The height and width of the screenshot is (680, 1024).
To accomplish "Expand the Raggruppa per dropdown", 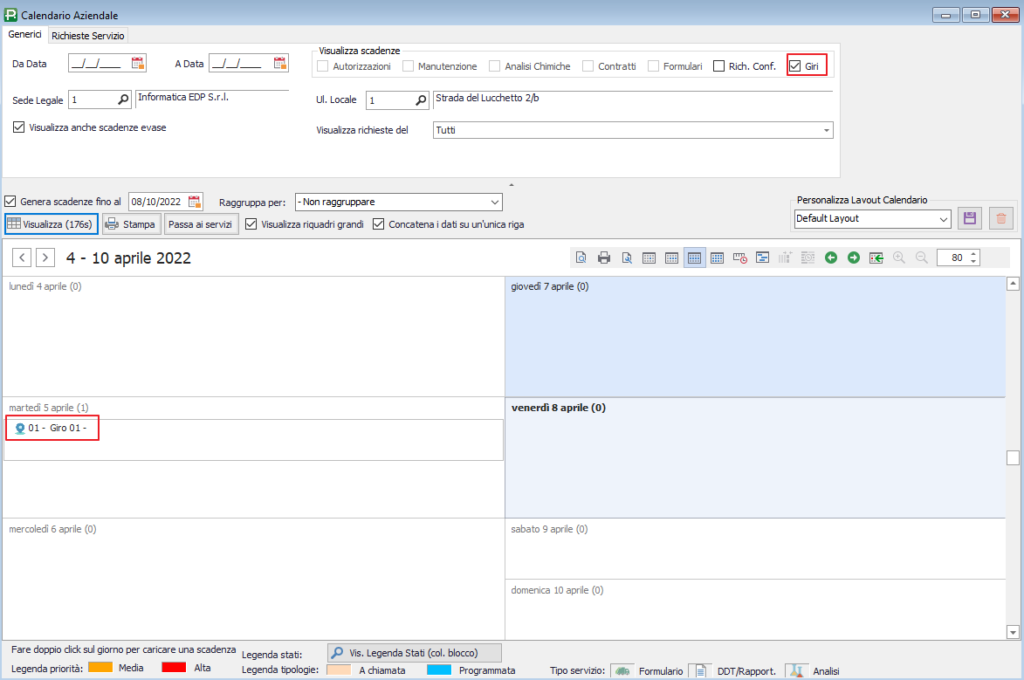I will 495,201.
